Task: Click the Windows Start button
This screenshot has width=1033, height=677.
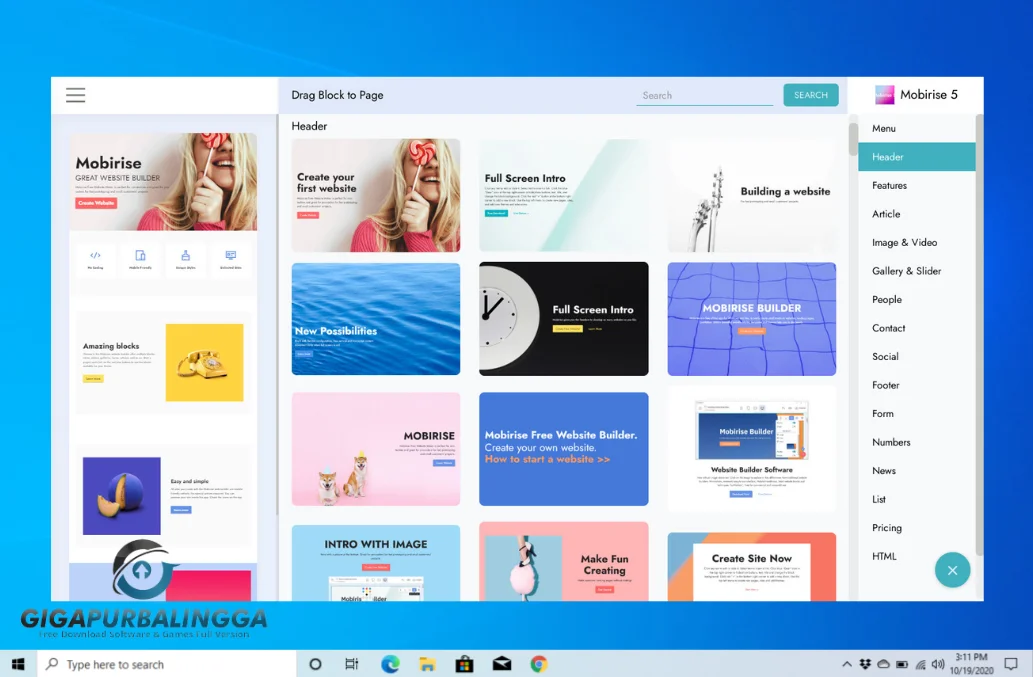Action: point(18,664)
